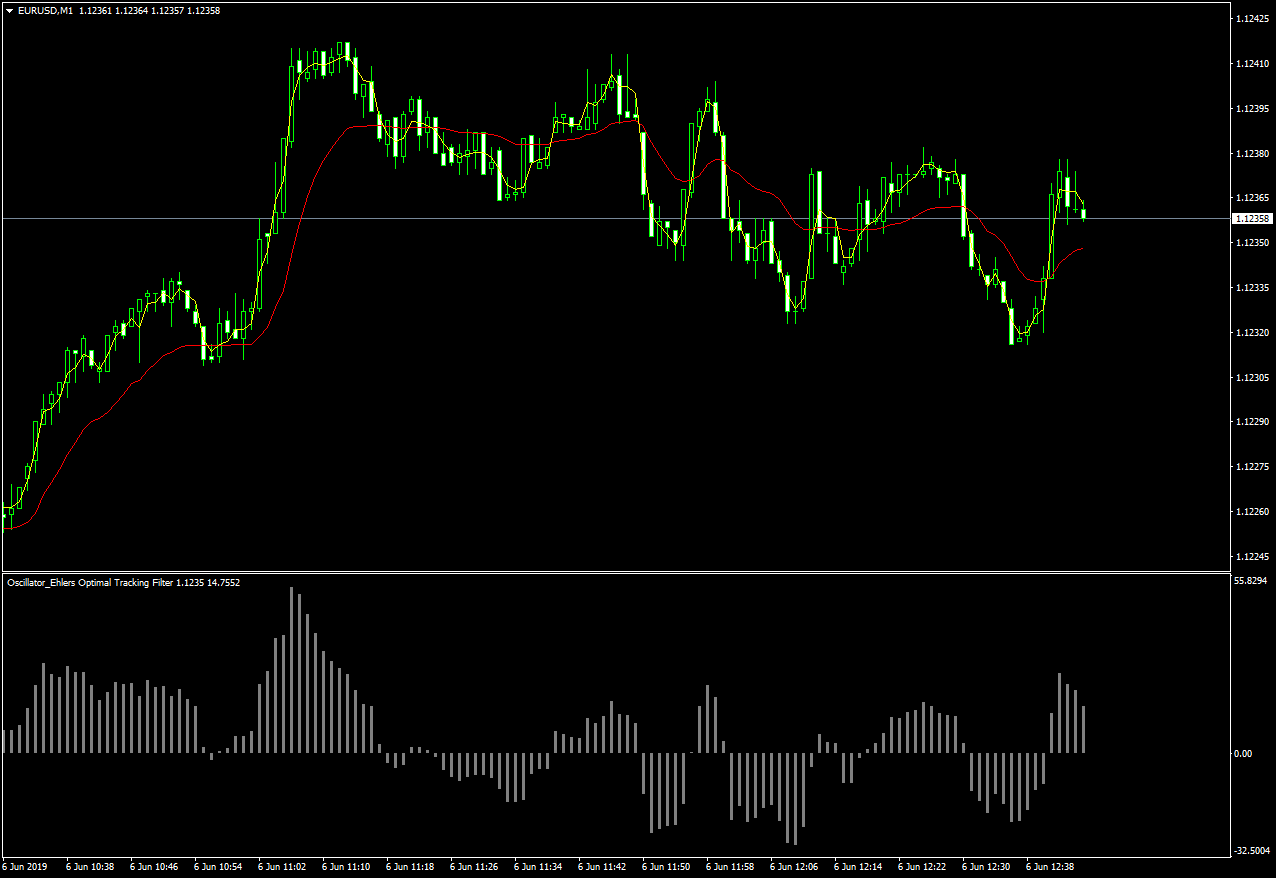1276x878 pixels.
Task: Click the 1.12410 price scale label
Action: (x=1252, y=64)
